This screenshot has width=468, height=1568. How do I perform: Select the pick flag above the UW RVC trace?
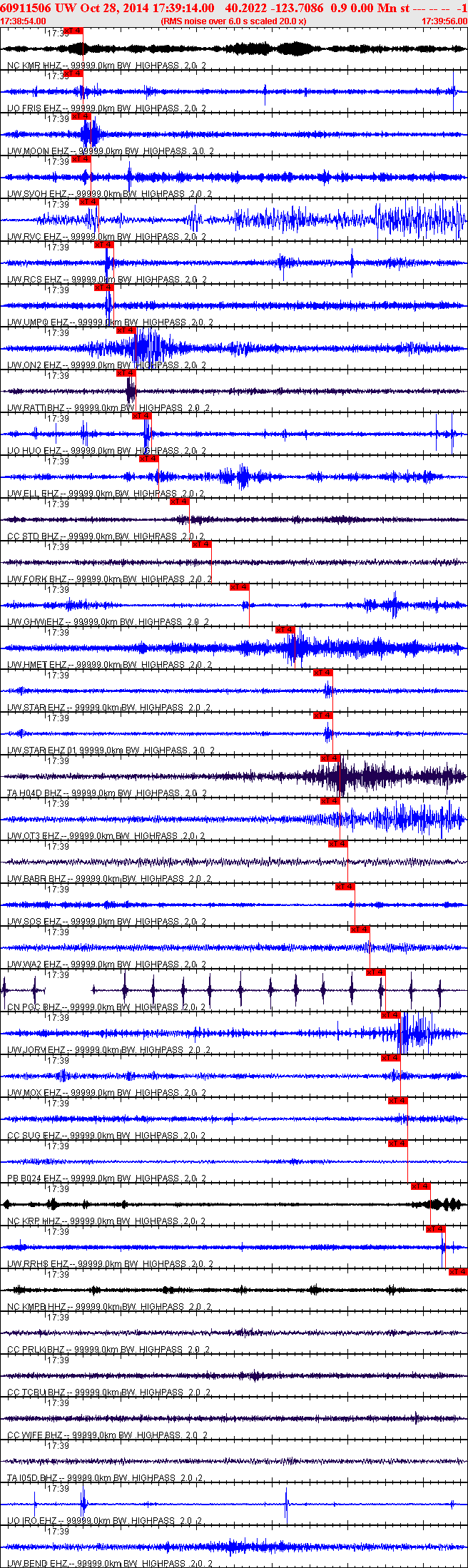(88, 202)
